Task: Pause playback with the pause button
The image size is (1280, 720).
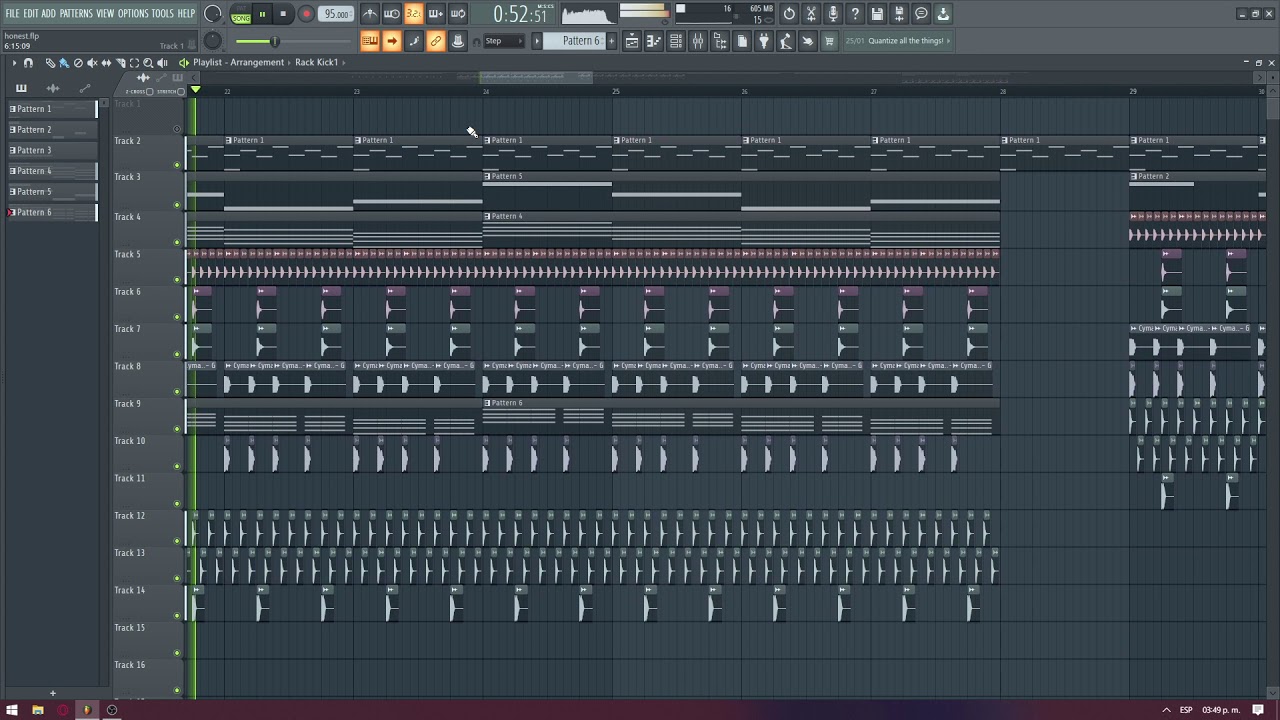Action: coord(262,14)
